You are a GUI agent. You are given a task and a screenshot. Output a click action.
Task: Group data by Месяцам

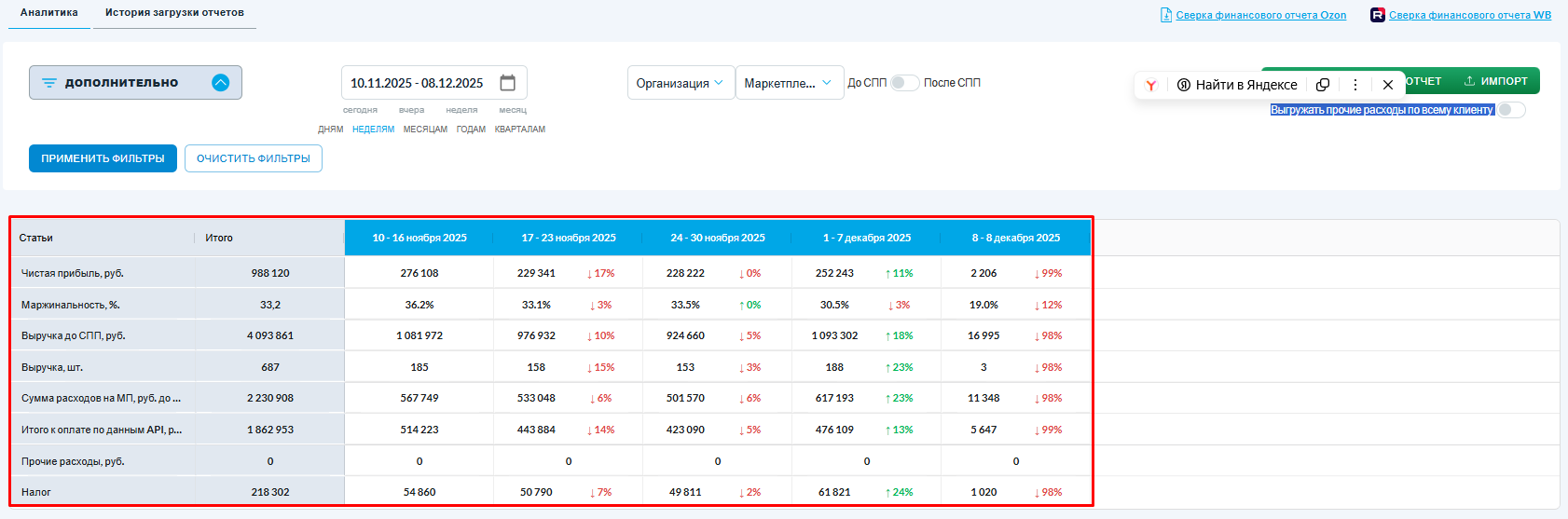(425, 130)
